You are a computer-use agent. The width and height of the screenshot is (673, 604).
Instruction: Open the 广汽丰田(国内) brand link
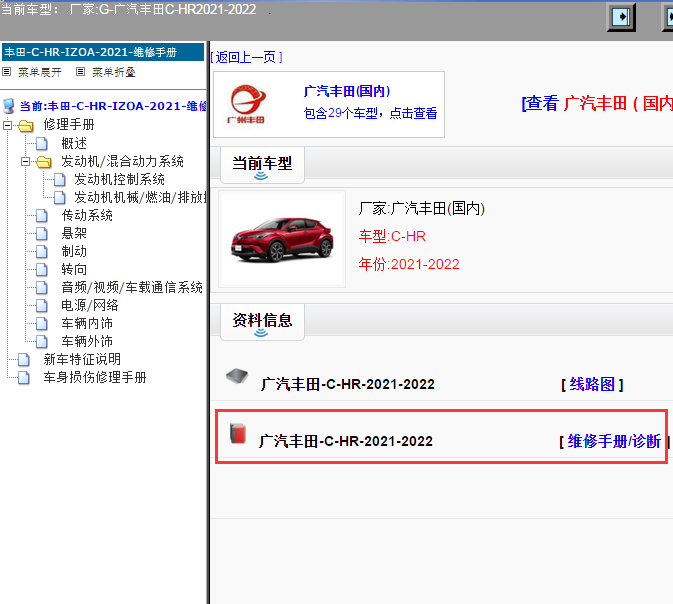click(347, 91)
